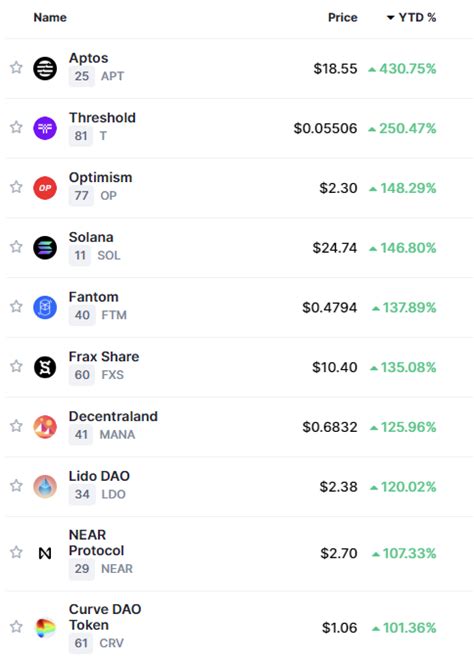Sort the table by Price header
The height and width of the screenshot is (662, 474).
point(342,17)
